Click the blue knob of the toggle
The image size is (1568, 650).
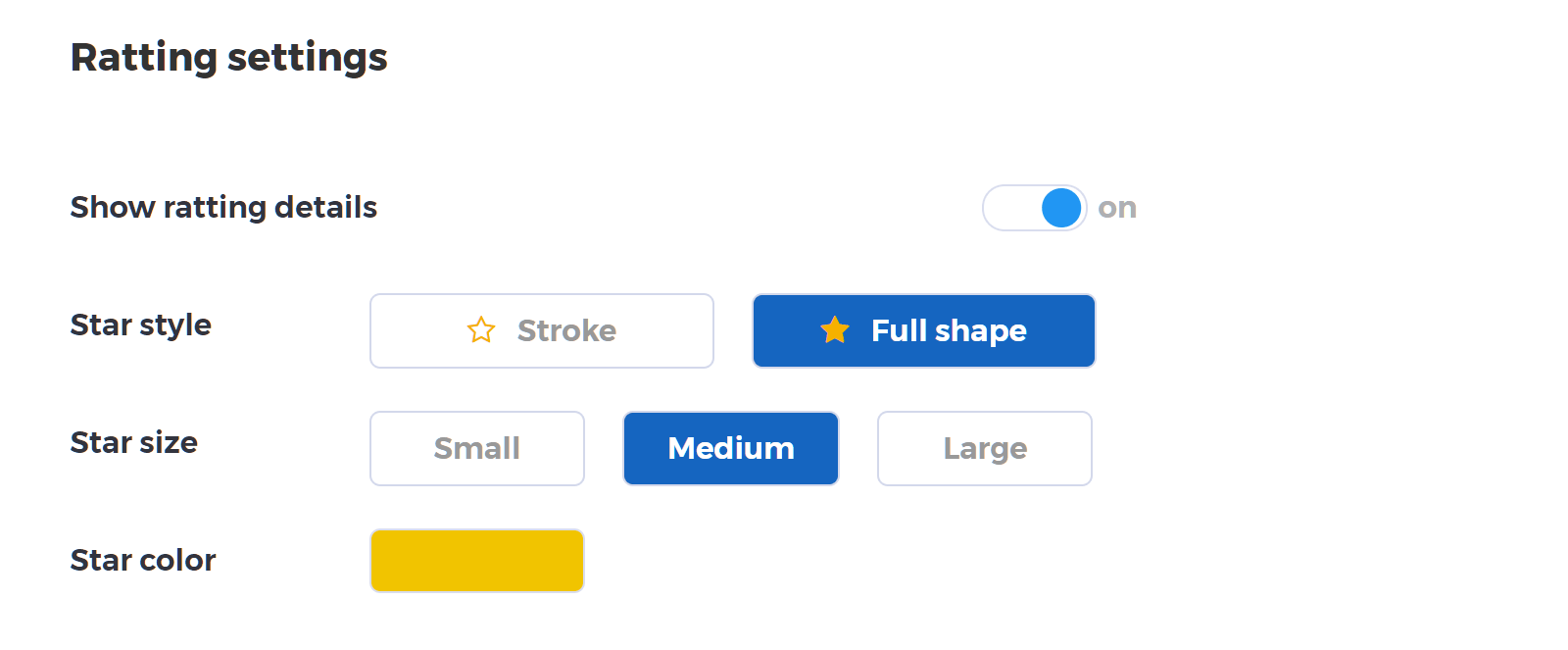tap(1060, 208)
